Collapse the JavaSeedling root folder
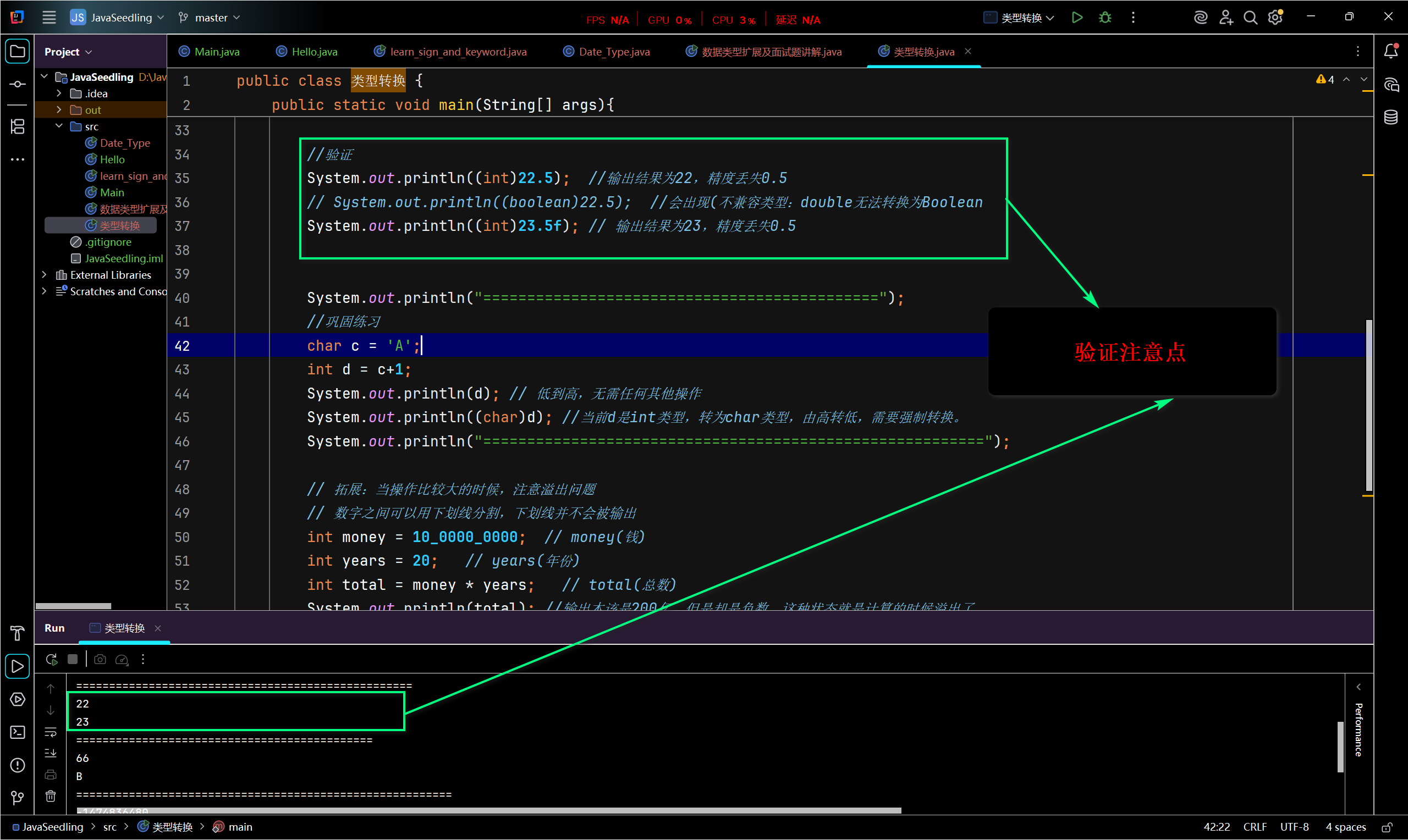 coord(45,76)
